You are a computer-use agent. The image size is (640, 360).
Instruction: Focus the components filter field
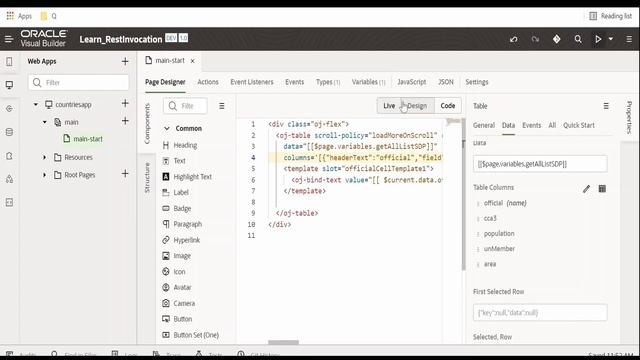(x=185, y=106)
